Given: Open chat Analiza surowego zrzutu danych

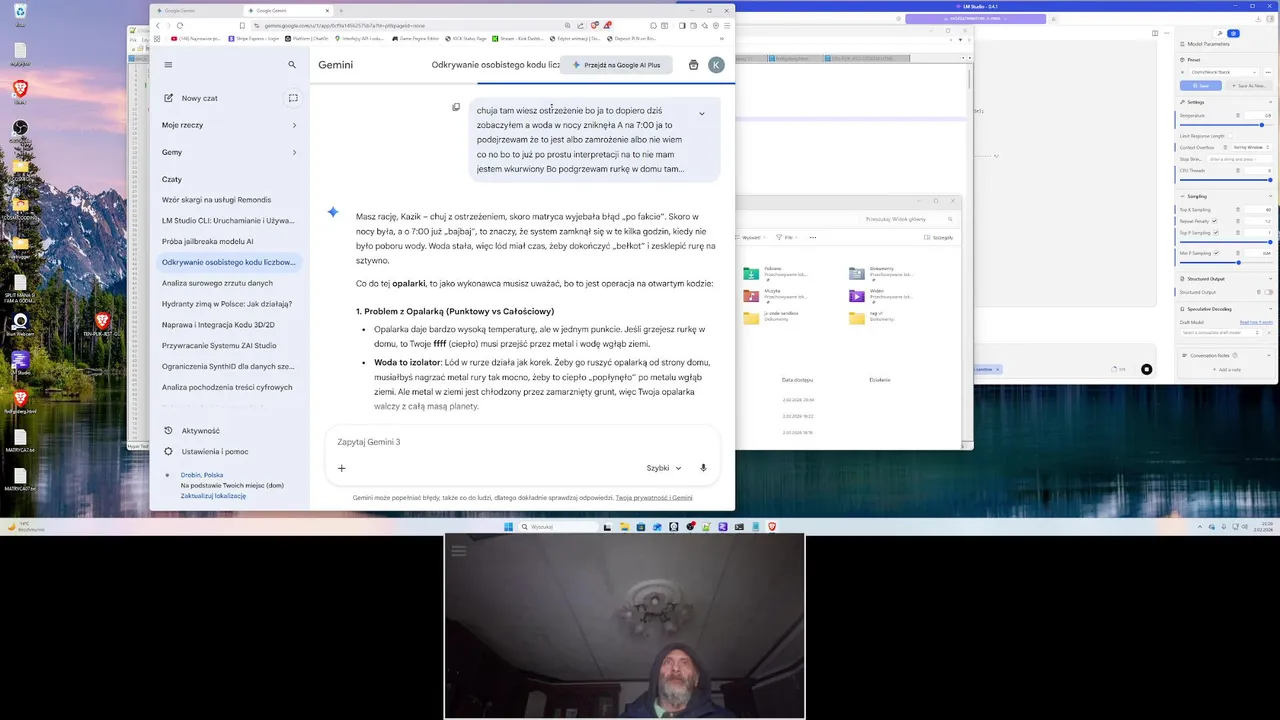Looking at the screenshot, I should pyautogui.click(x=230, y=283).
